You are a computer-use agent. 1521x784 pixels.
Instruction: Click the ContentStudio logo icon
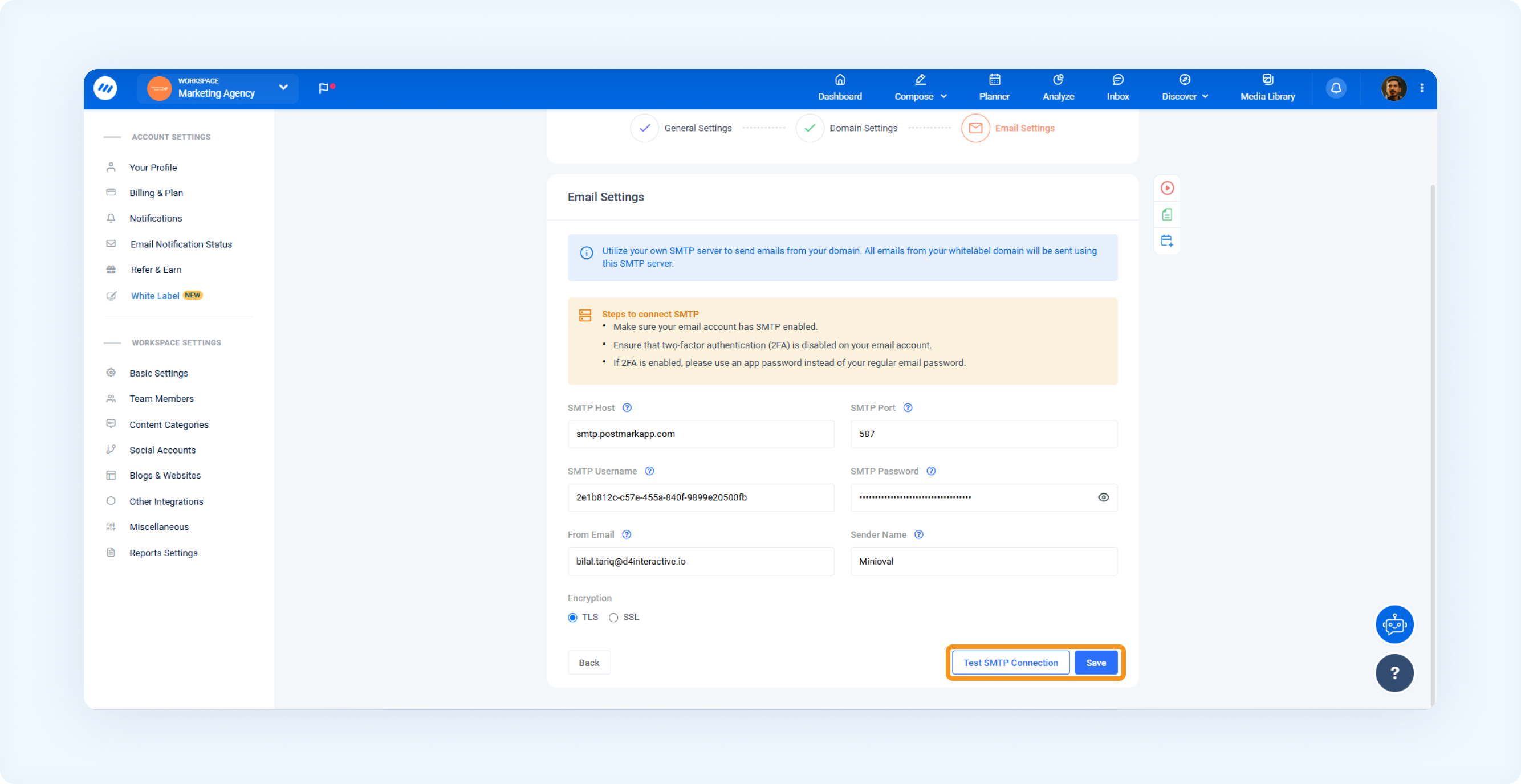click(x=105, y=88)
